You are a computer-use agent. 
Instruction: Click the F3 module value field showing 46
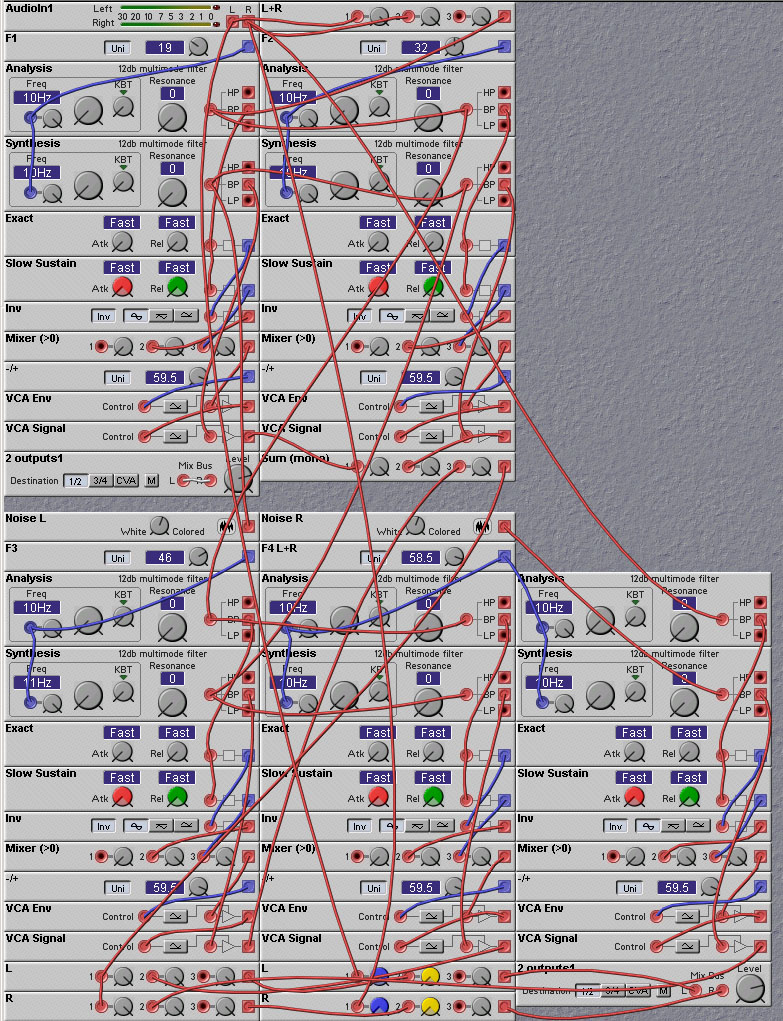(x=164, y=557)
